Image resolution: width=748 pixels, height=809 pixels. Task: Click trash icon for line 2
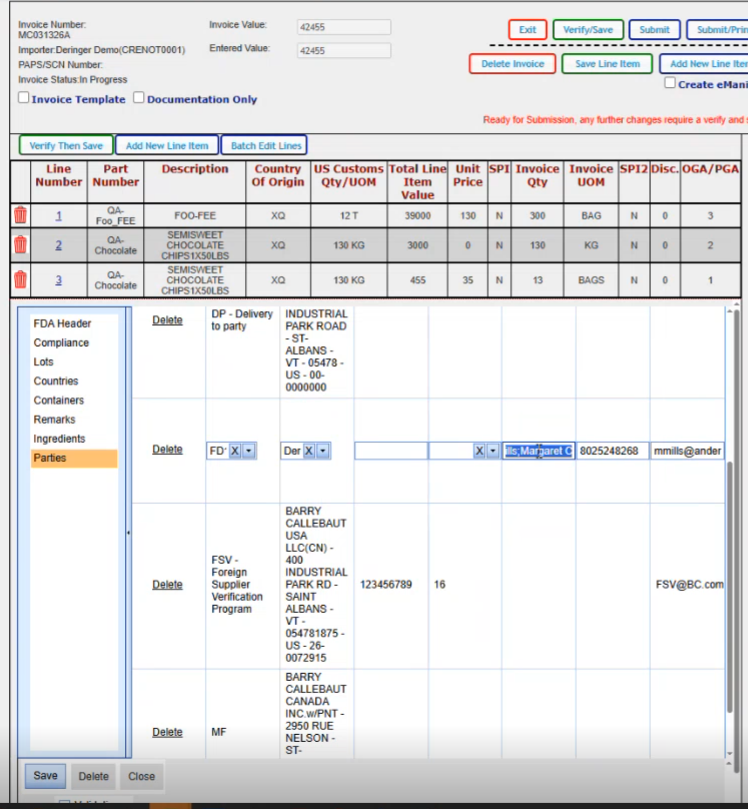pos(20,245)
